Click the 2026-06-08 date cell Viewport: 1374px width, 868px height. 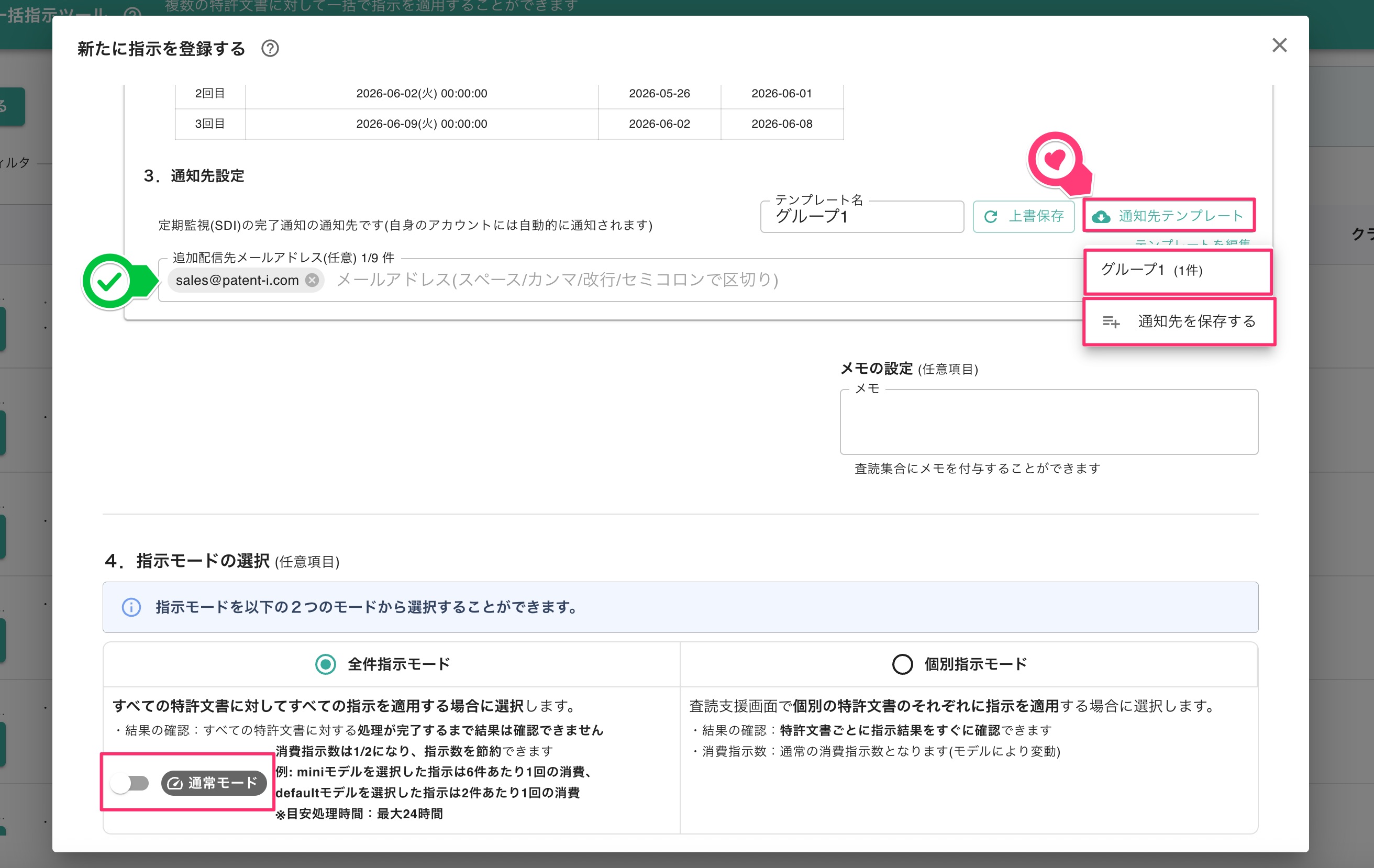pyautogui.click(x=782, y=124)
